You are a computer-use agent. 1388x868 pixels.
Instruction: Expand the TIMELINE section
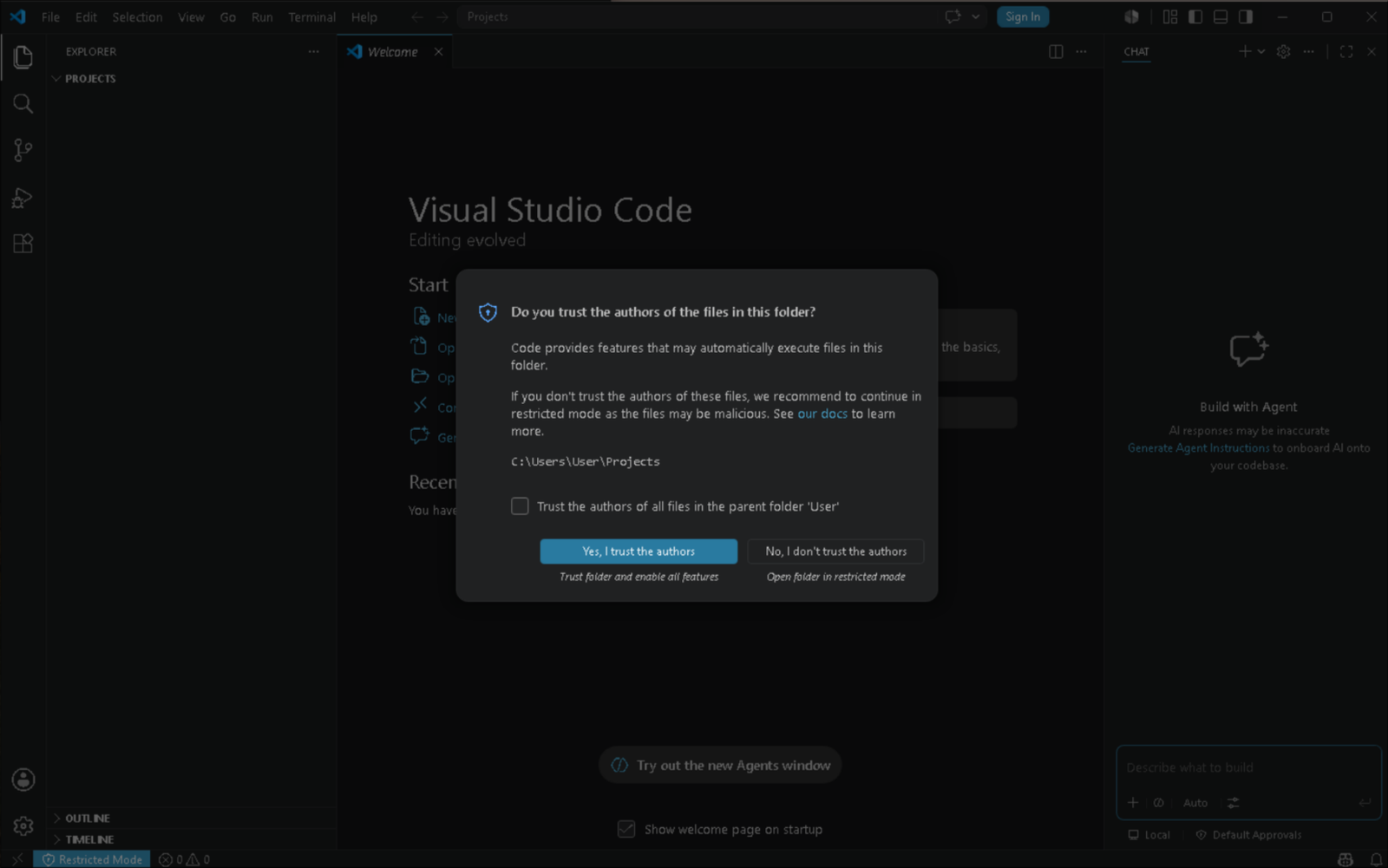192,839
